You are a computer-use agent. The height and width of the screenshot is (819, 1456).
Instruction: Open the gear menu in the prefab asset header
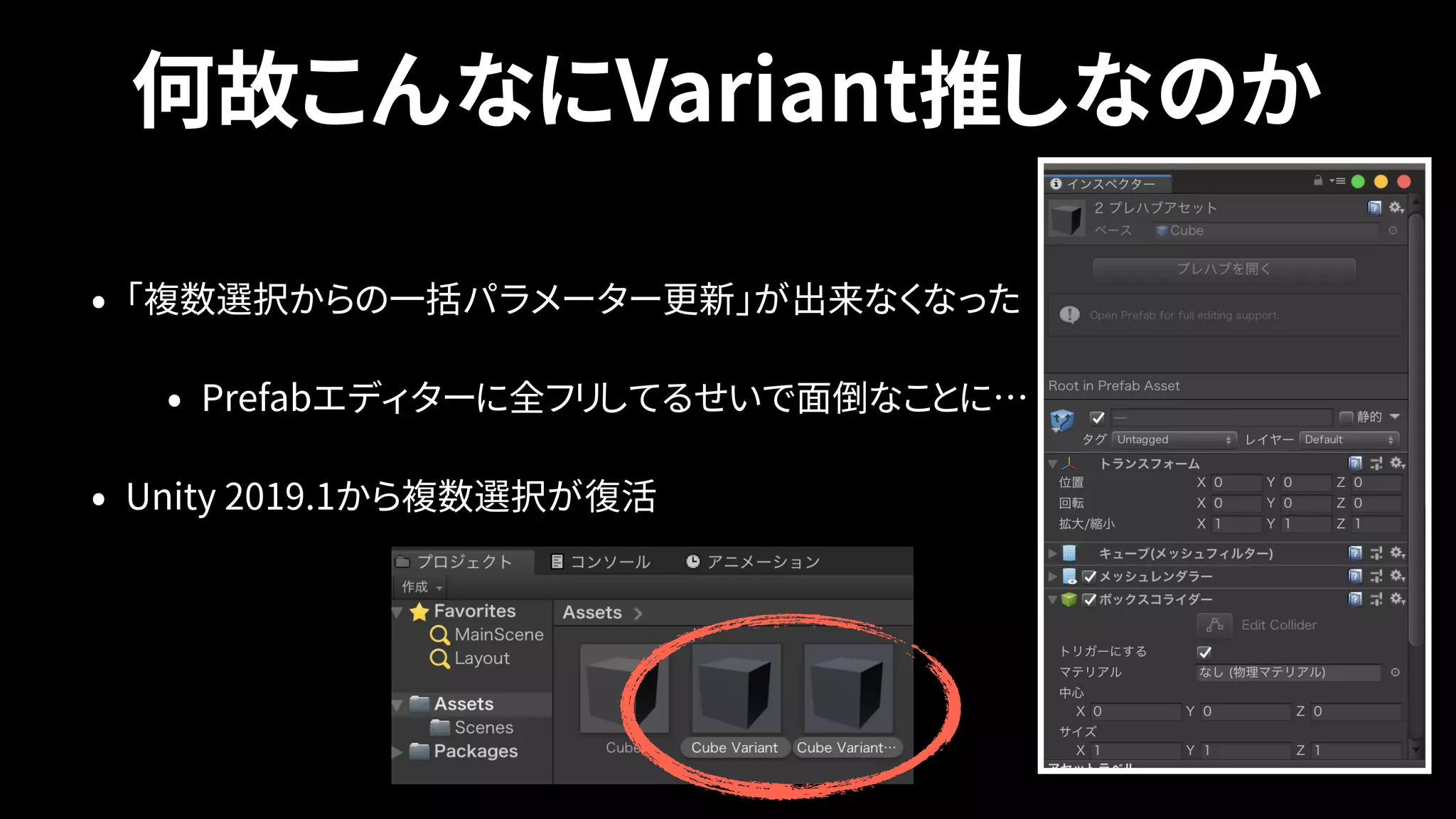(1396, 208)
